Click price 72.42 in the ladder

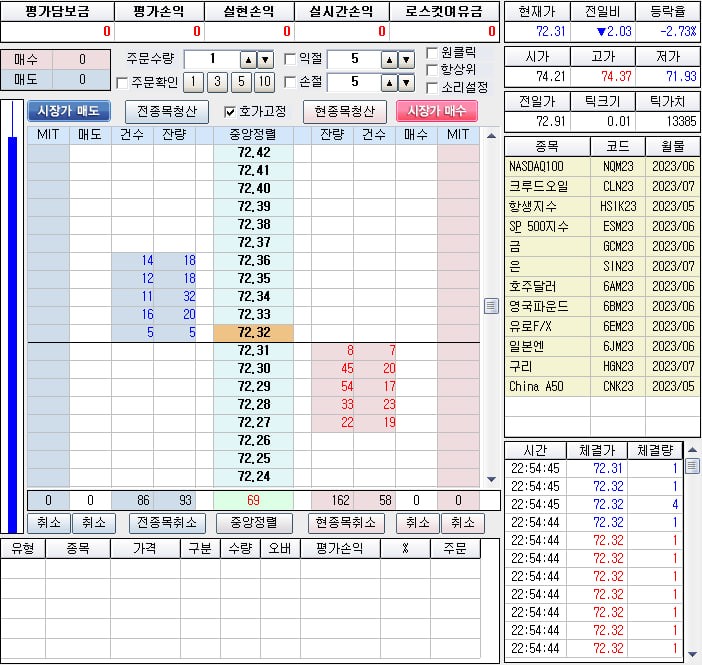[254, 153]
